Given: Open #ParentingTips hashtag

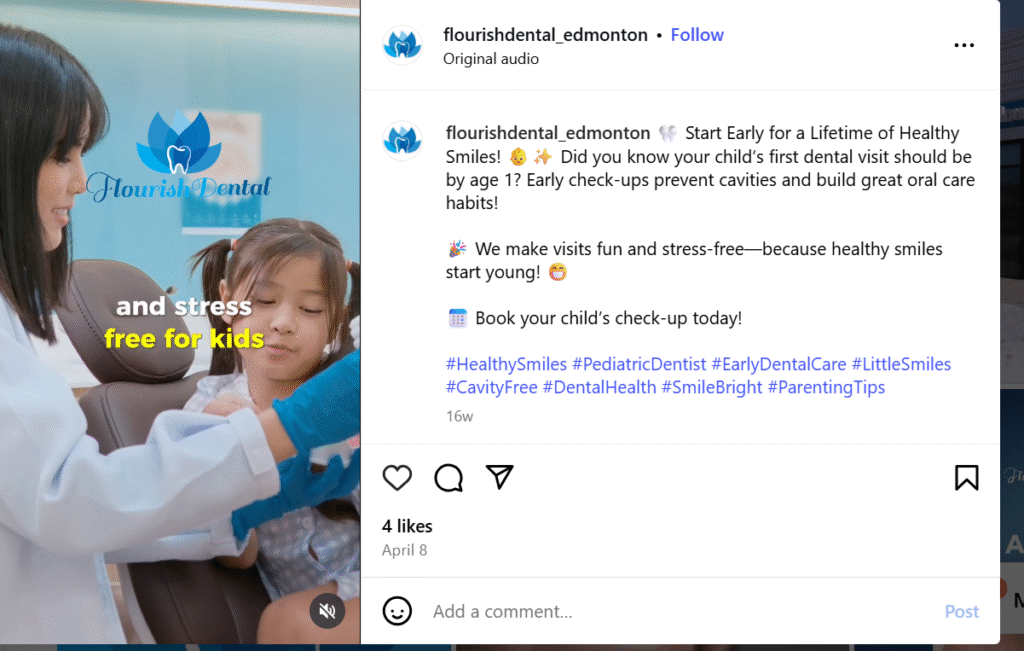Looking at the screenshot, I should (x=826, y=387).
